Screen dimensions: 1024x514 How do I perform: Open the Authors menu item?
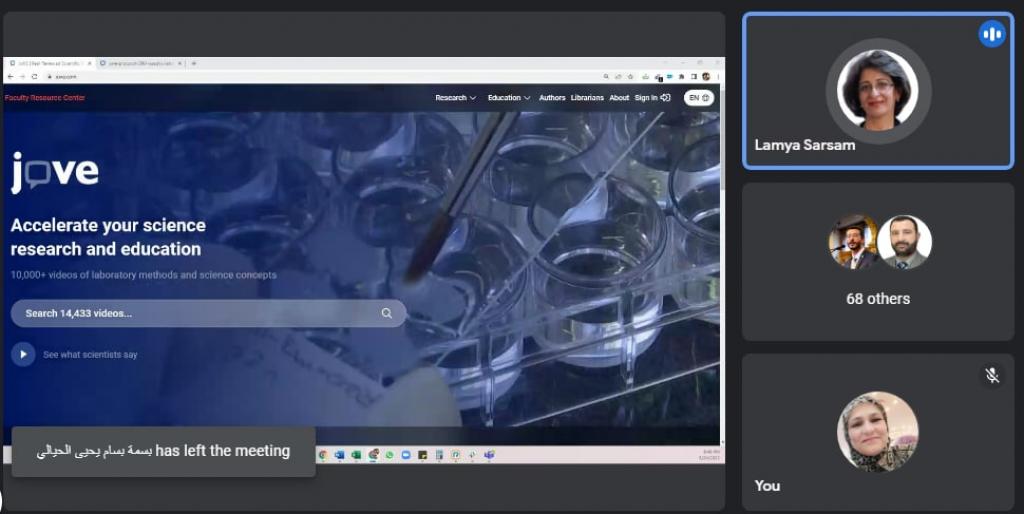click(x=552, y=98)
